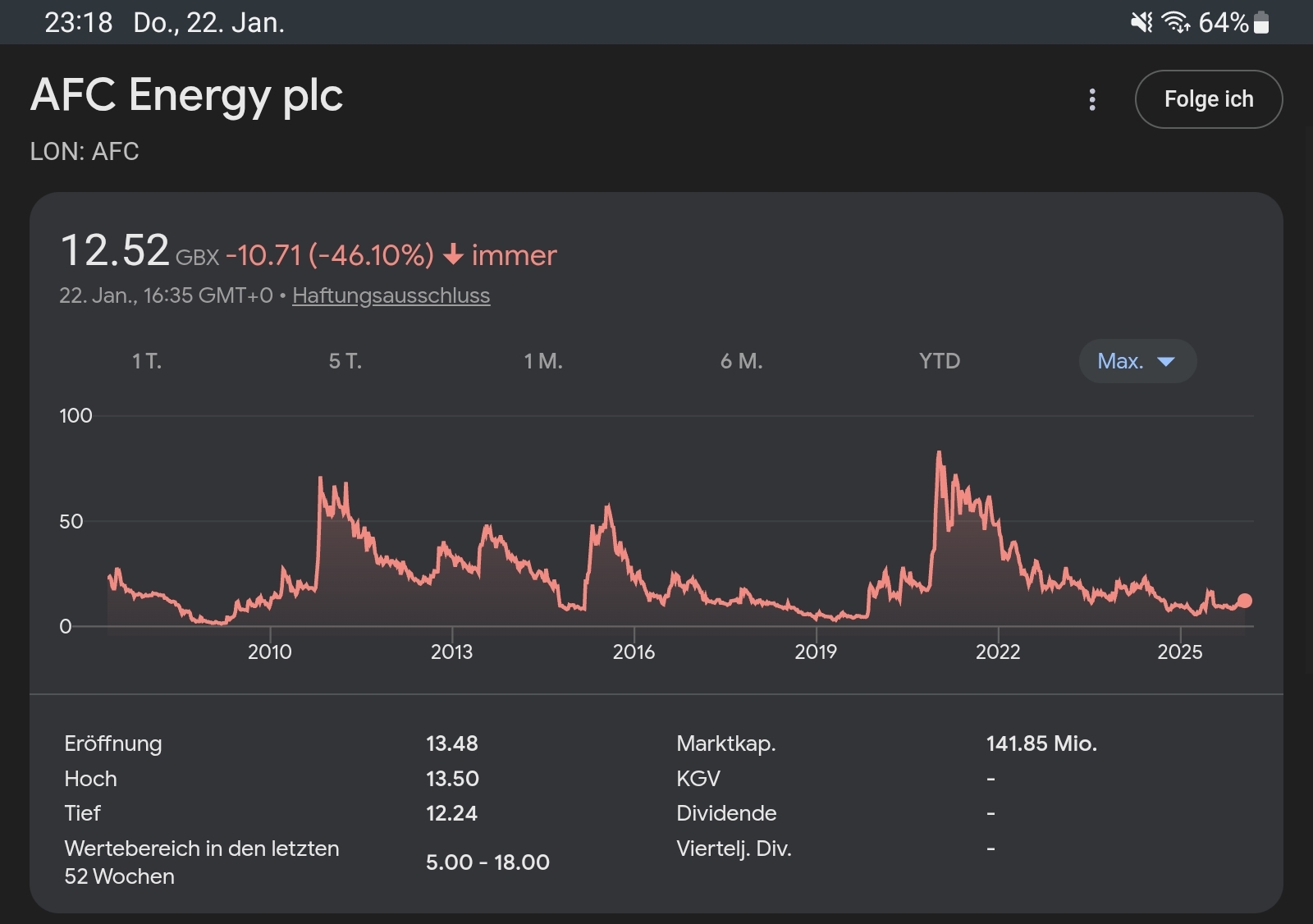
Task: Open the three-dot more options menu
Action: pos(1091,99)
